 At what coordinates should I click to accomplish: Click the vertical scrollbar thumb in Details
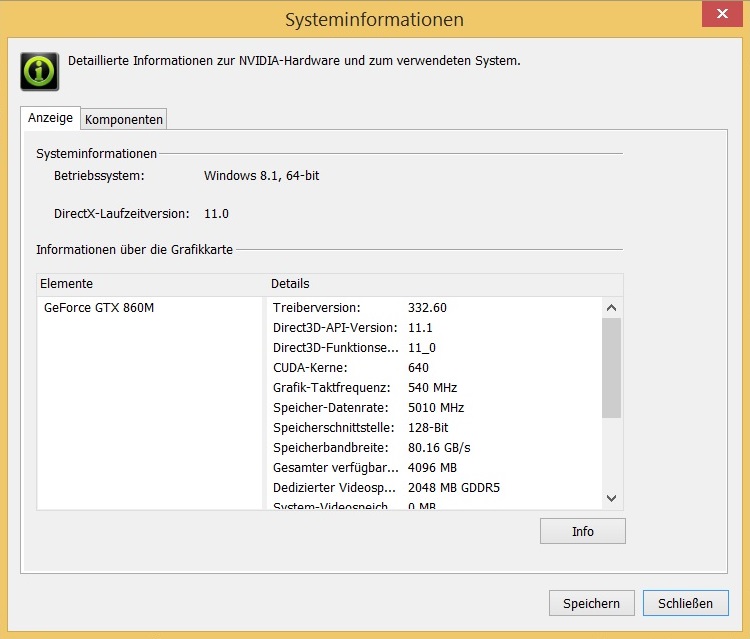(612, 366)
